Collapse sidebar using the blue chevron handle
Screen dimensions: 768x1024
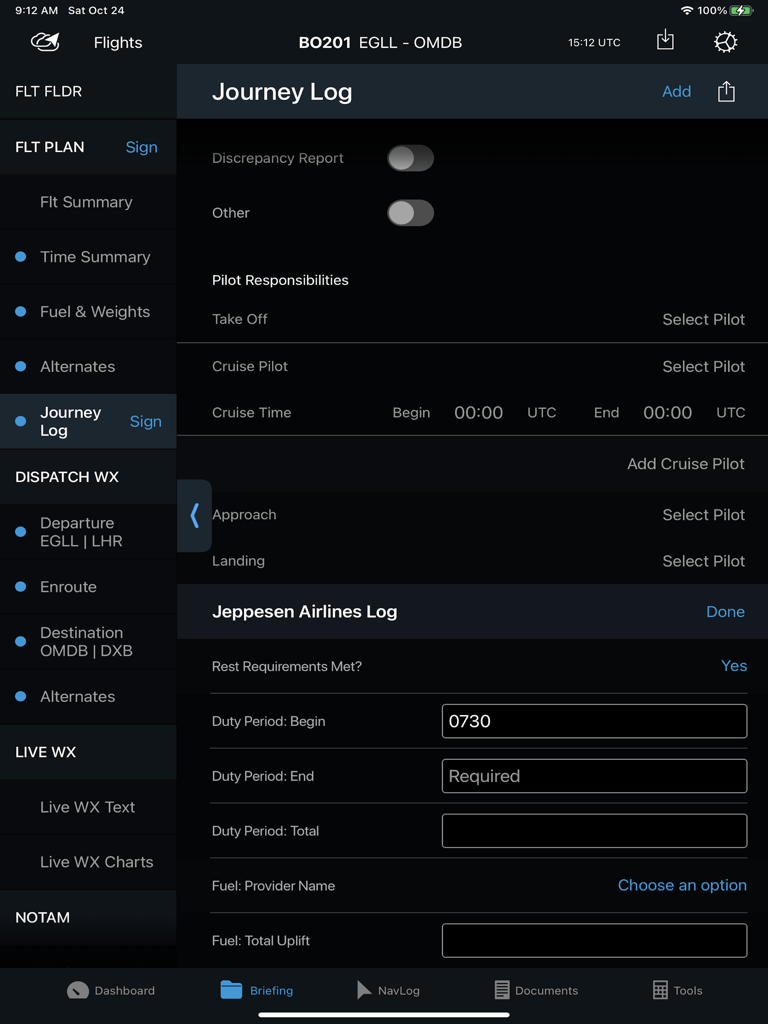[x=194, y=516]
